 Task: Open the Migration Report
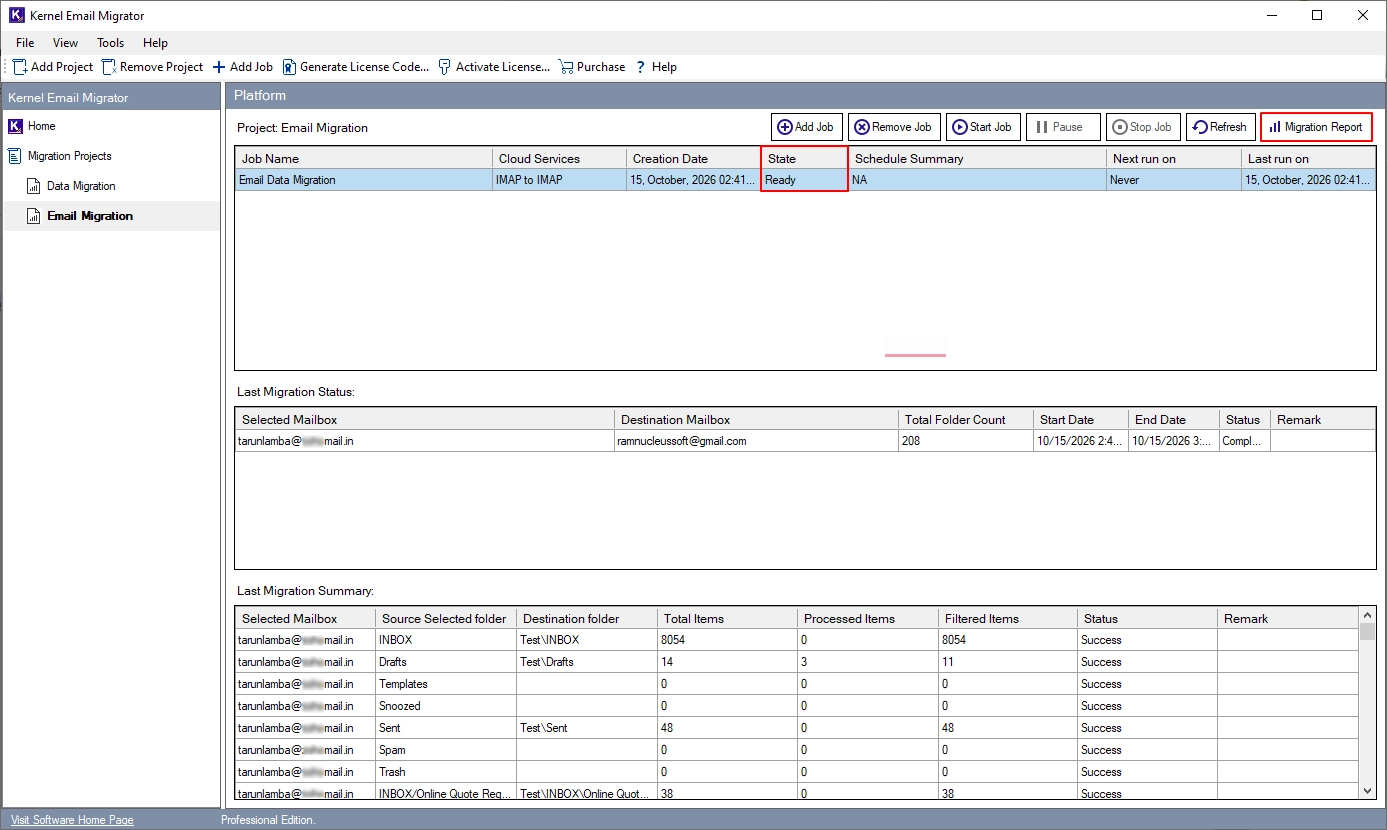coord(1316,127)
